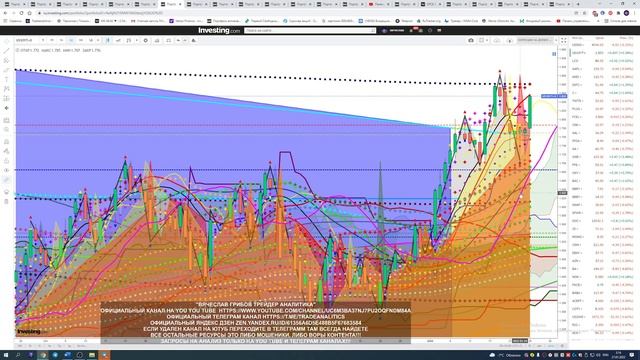This screenshot has width=640, height=360.
Task: Open the candlestick bar style icon
Action: 108,40
